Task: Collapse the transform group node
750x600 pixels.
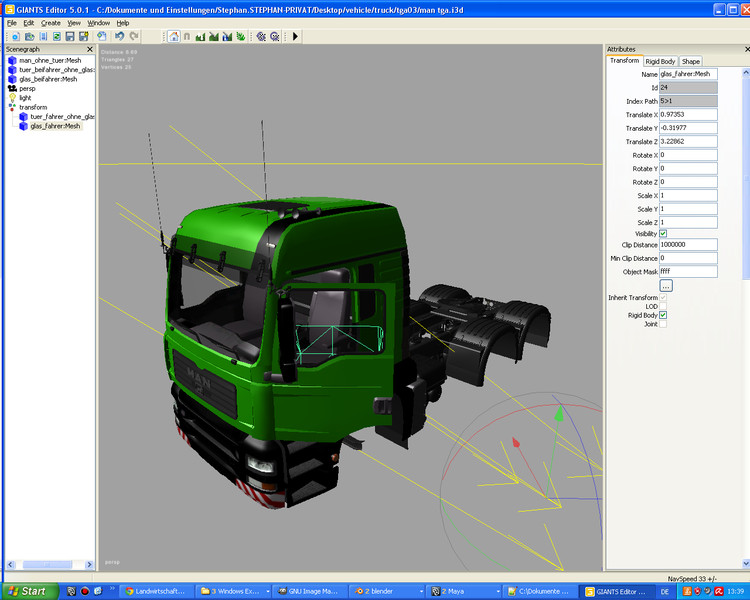Action: pos(12,107)
